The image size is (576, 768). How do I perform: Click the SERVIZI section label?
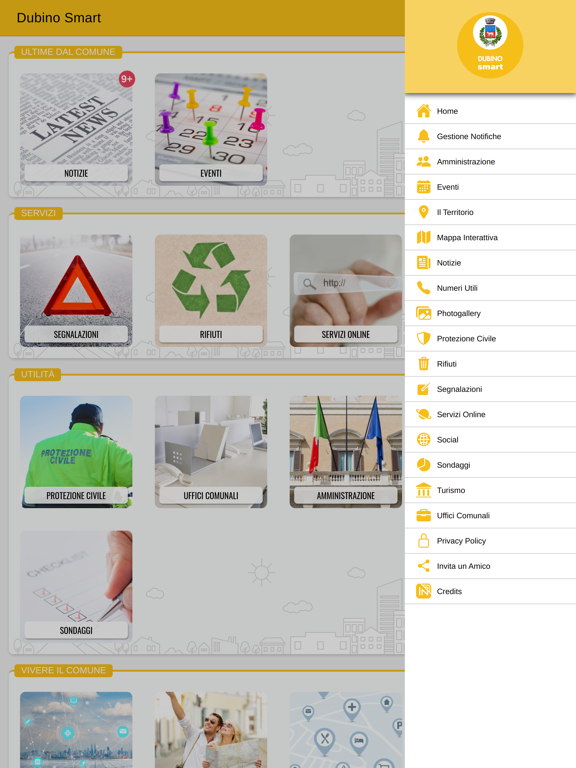point(39,213)
